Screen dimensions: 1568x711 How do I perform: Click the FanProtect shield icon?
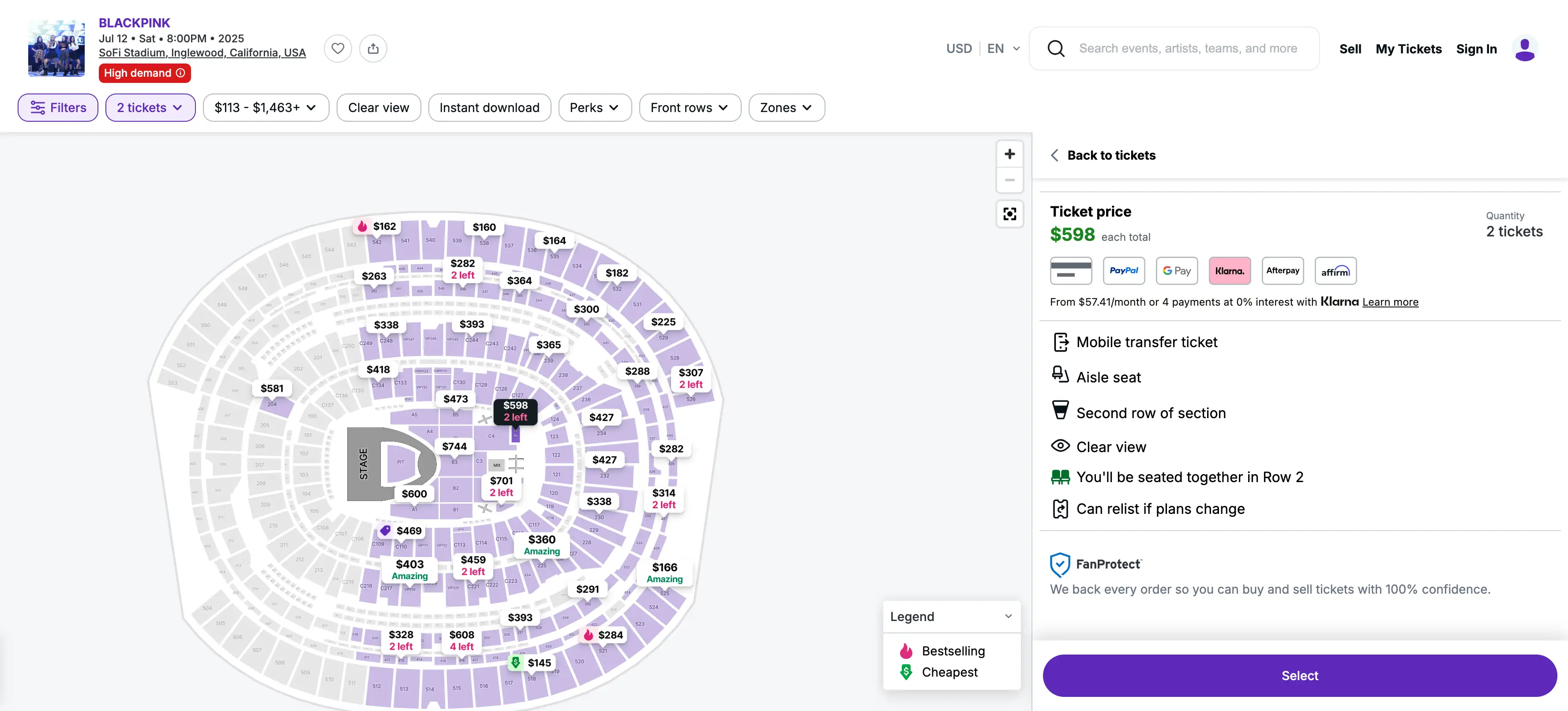coord(1060,565)
